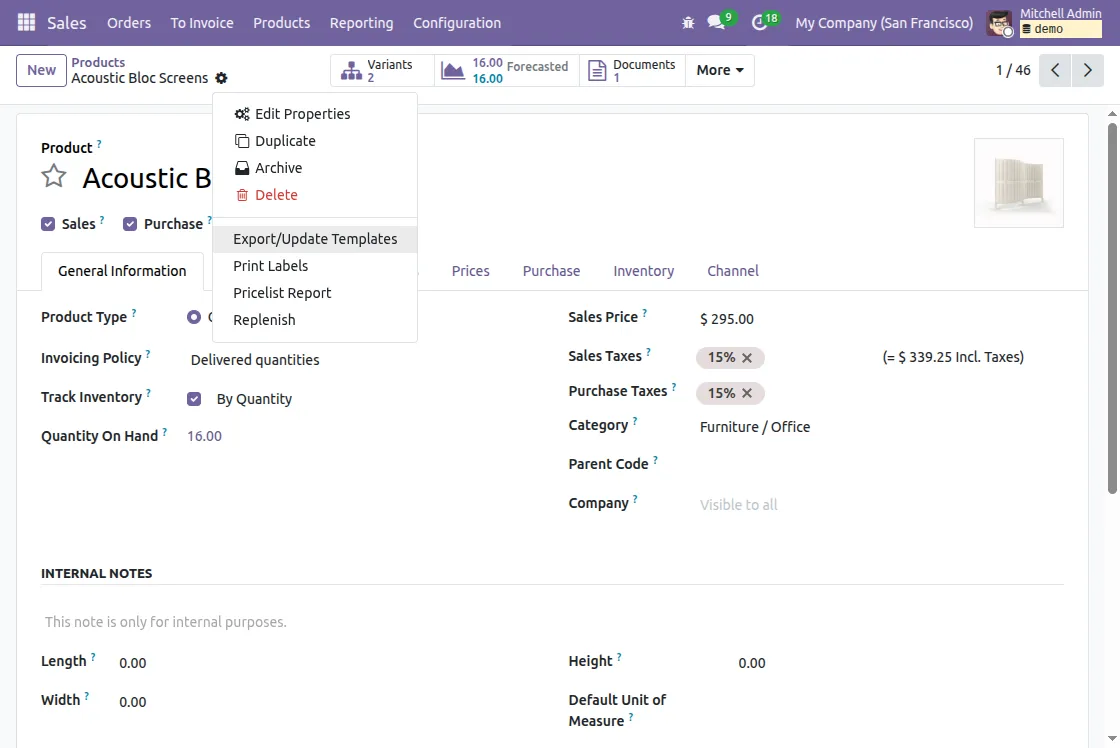The width and height of the screenshot is (1120, 748).
Task: Select Duplicate from the cog menu
Action: 284,140
